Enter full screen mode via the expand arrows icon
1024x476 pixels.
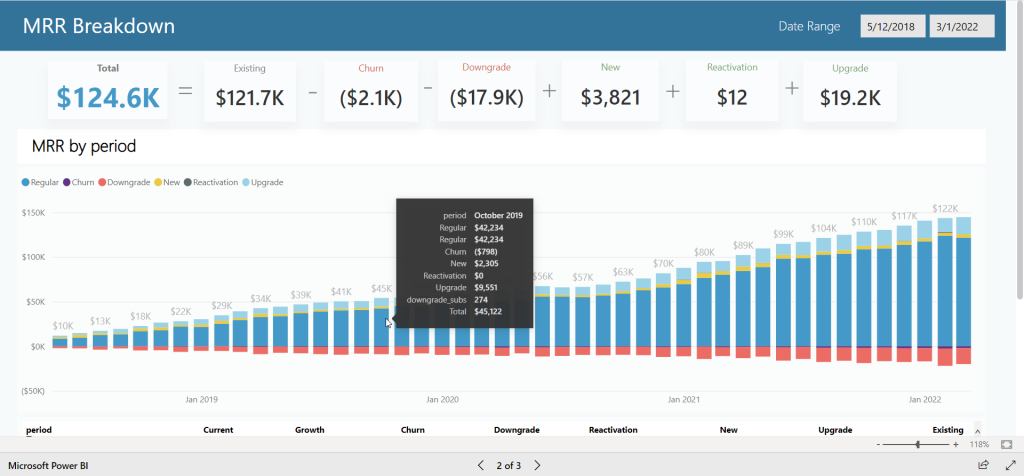click(x=1008, y=465)
